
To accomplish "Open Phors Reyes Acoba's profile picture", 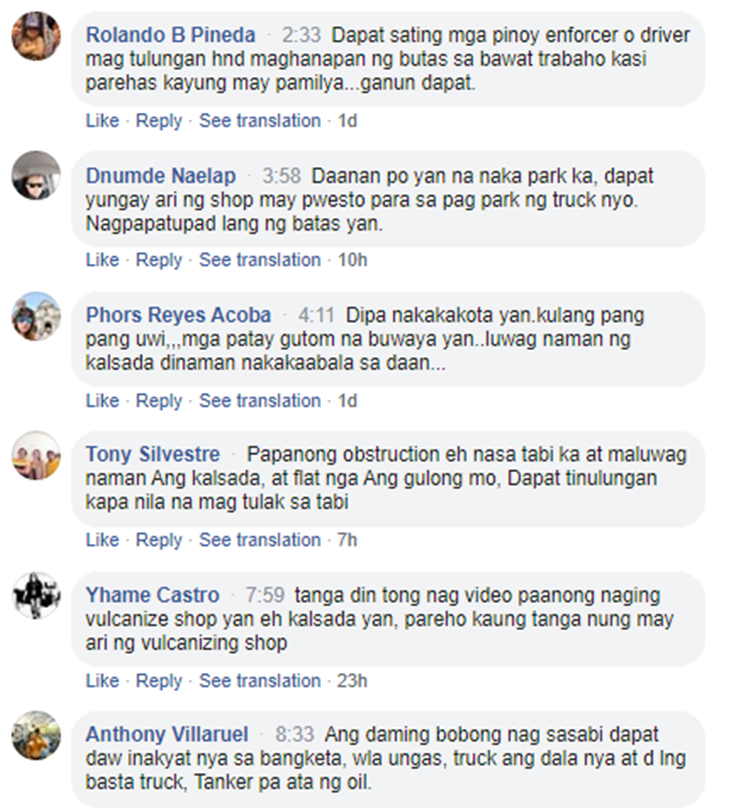I will point(36,316).
